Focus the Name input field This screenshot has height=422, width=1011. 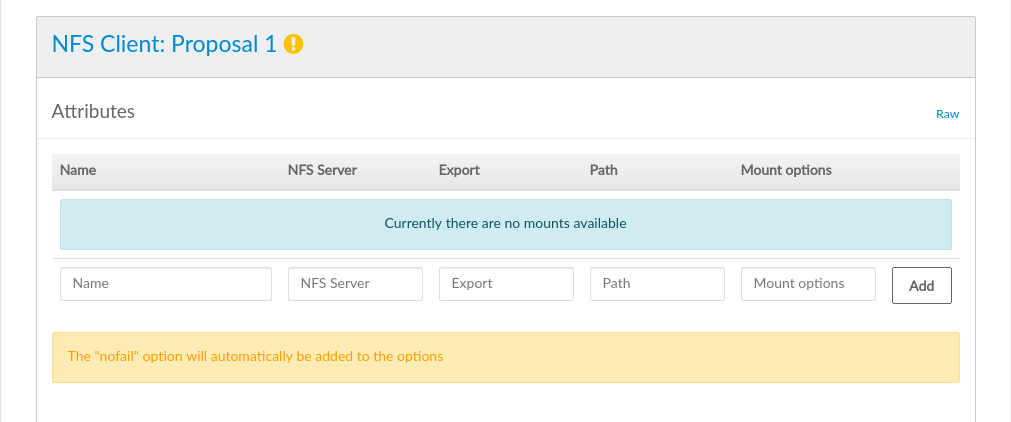click(x=166, y=284)
